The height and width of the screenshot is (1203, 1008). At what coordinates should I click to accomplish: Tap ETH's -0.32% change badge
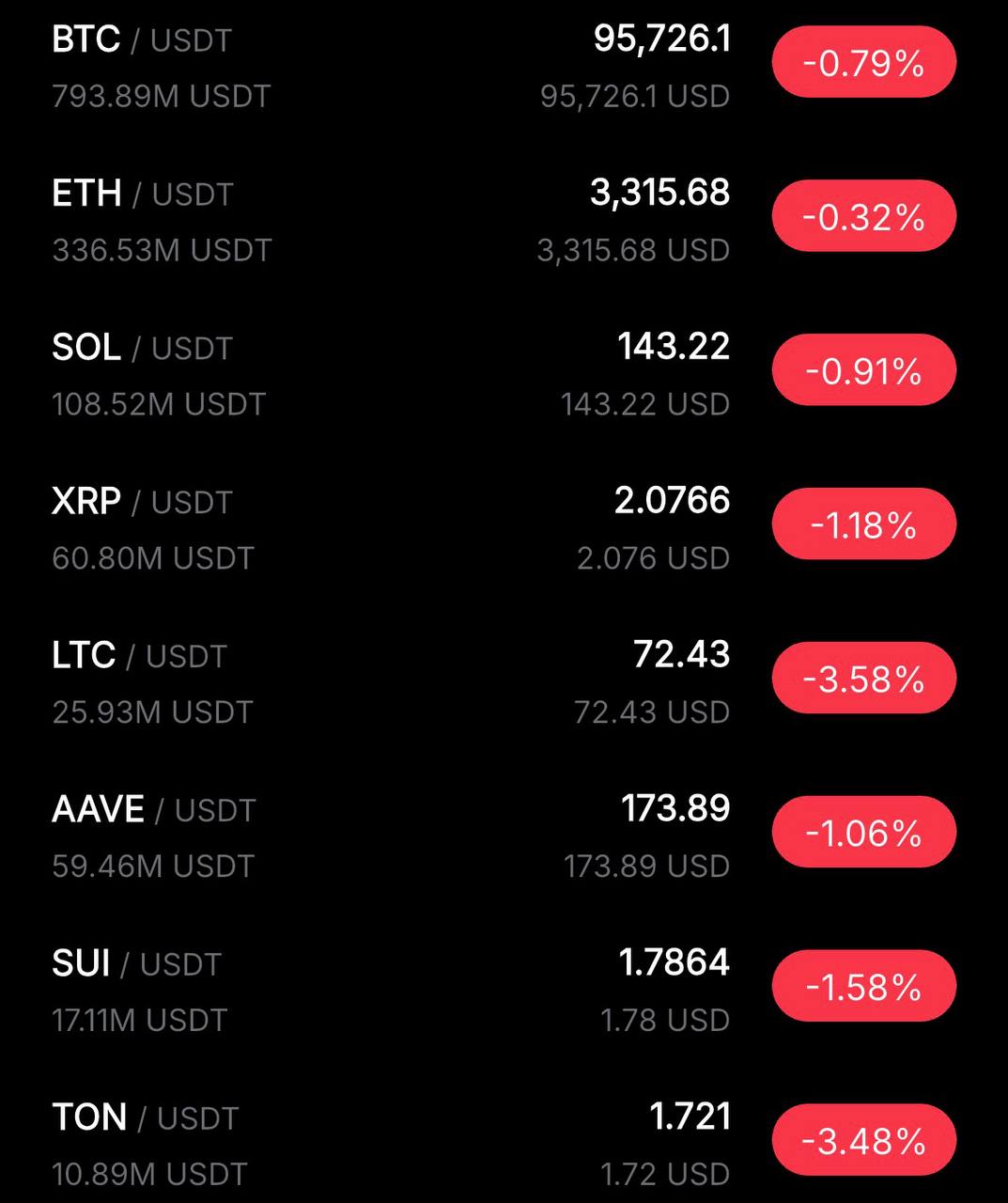[x=863, y=217]
